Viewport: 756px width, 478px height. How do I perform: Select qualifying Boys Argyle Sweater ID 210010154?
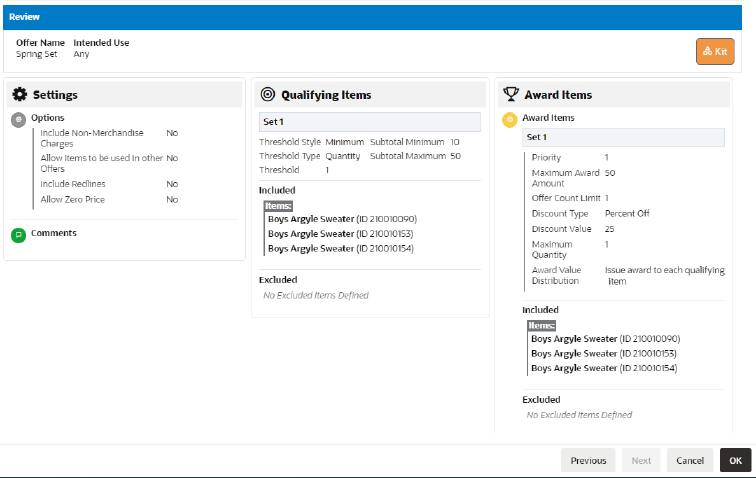pos(341,248)
